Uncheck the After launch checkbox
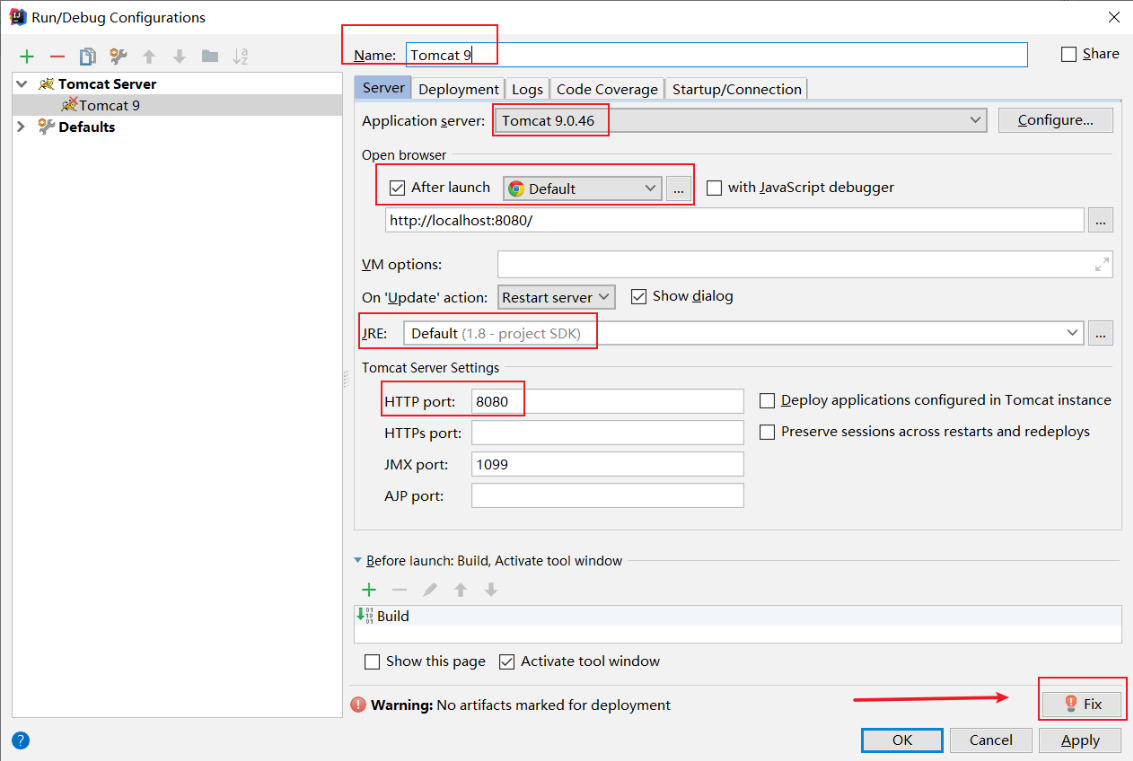Screen dimensions: 1133x761 click(397, 188)
